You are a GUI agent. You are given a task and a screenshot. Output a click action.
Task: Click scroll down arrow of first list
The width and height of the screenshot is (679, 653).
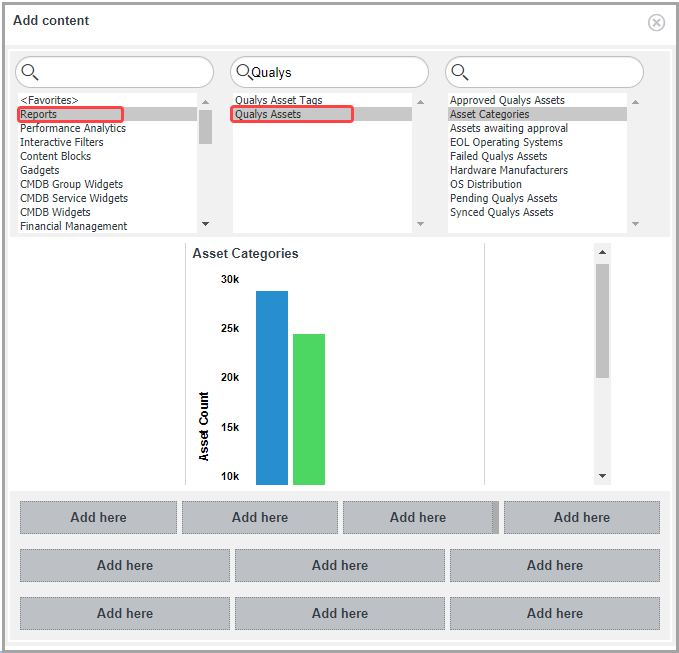point(206,224)
